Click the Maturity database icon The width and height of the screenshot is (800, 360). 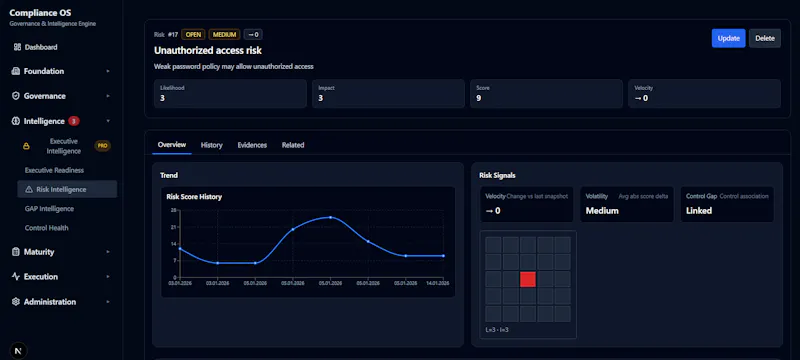click(x=16, y=252)
